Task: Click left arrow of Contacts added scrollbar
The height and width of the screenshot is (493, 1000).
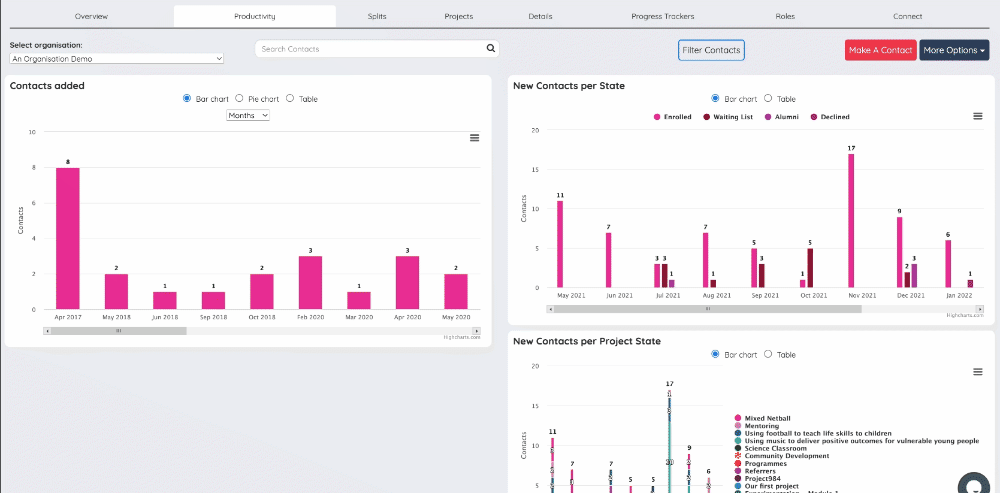Action: [x=47, y=331]
